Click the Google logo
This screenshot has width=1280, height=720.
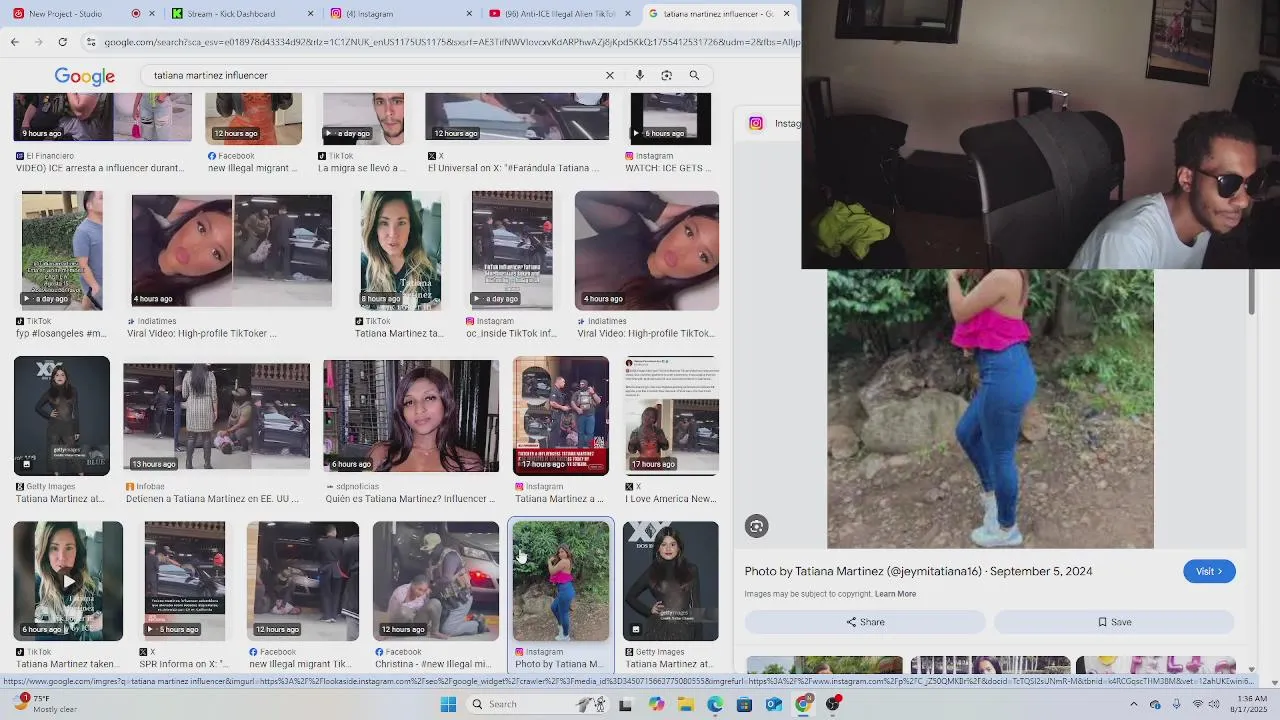(x=84, y=77)
